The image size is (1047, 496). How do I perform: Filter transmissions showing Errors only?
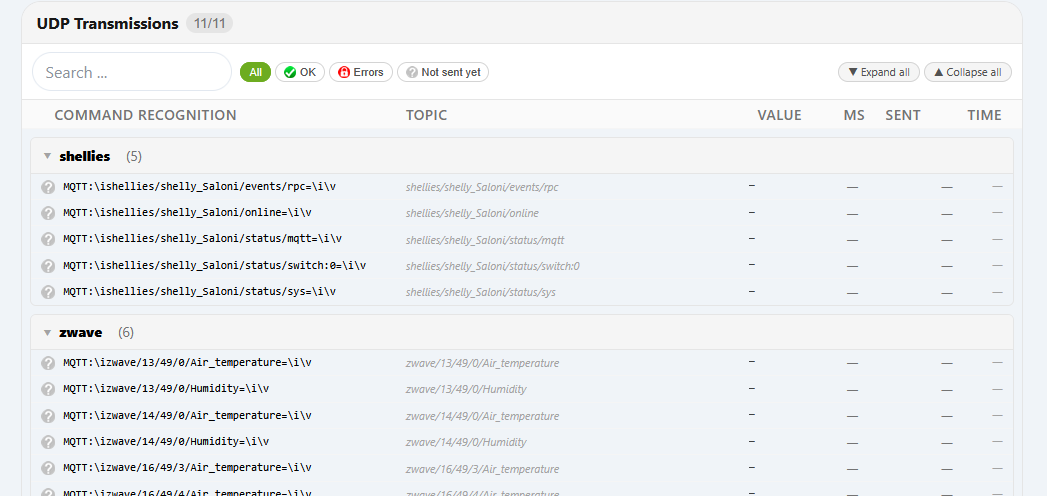pos(361,72)
